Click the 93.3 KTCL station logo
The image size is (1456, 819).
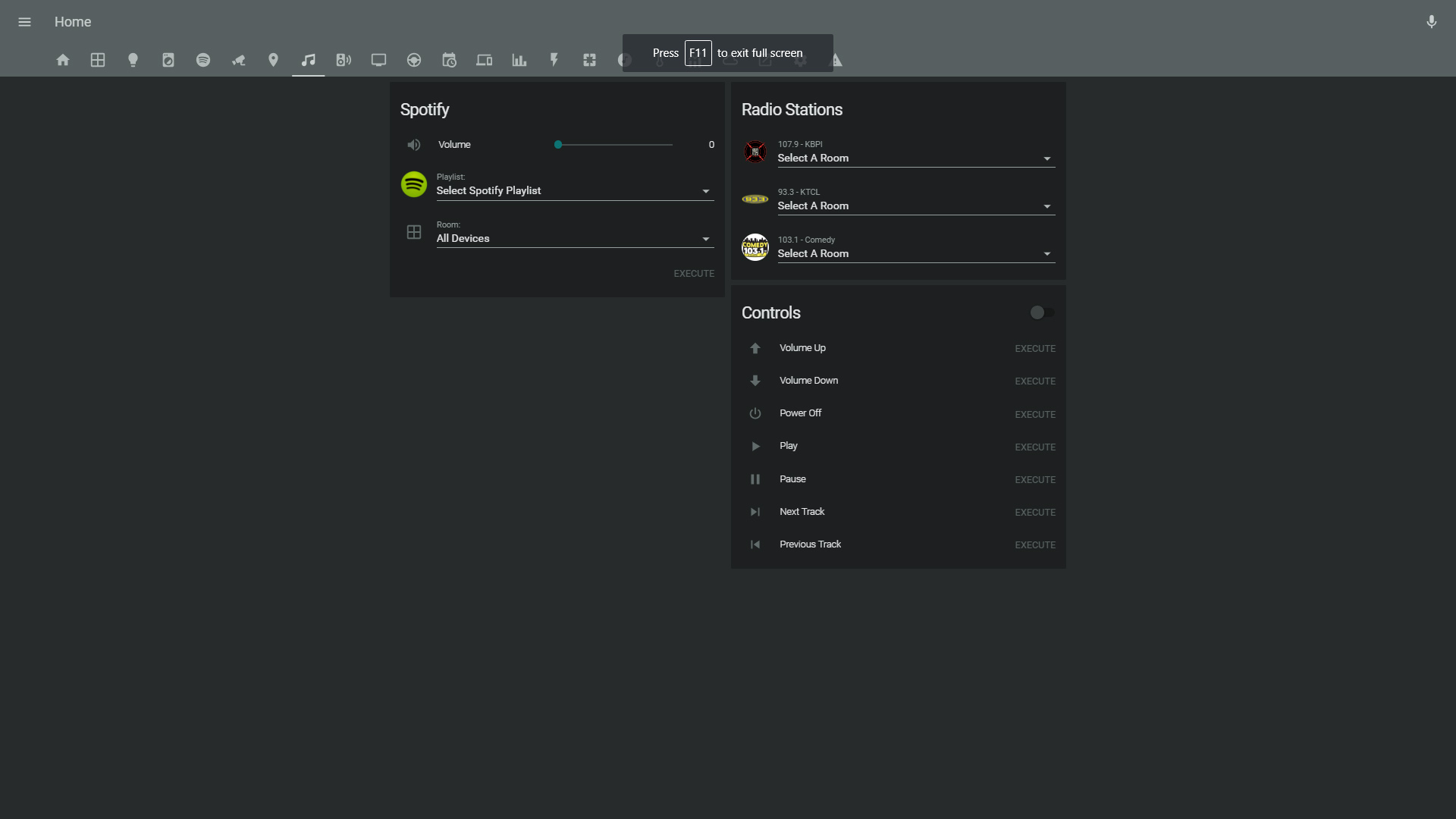(755, 199)
